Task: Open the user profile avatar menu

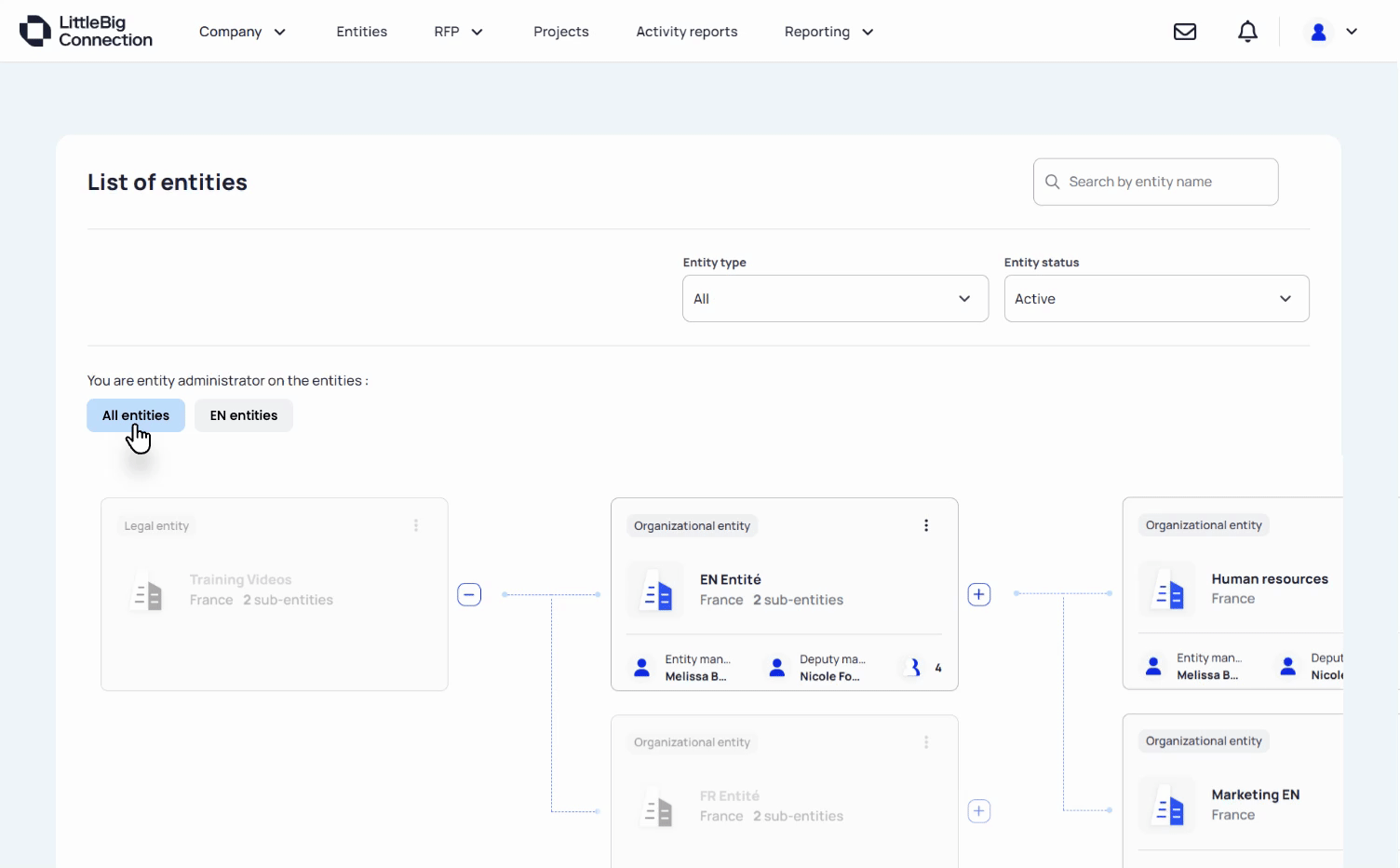Action: coord(1333,32)
